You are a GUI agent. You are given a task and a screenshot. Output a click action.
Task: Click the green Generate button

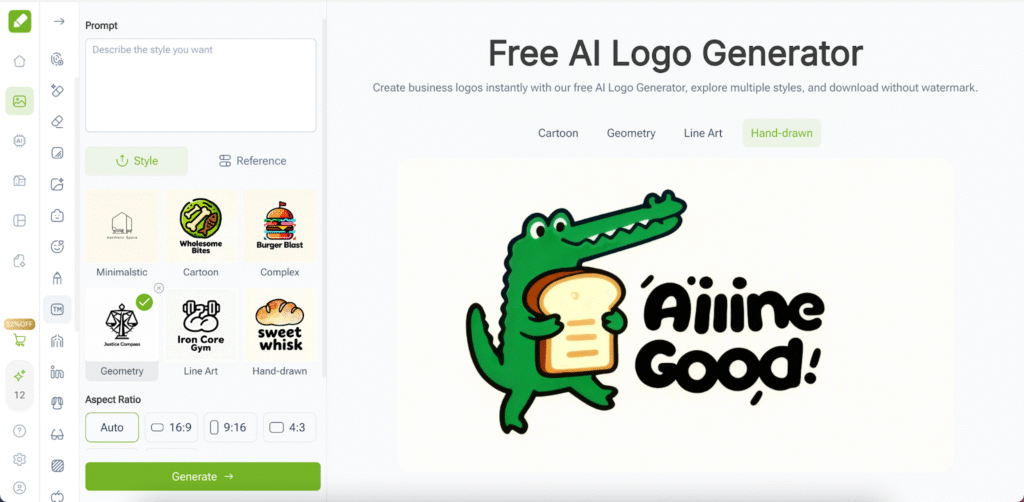pos(203,477)
